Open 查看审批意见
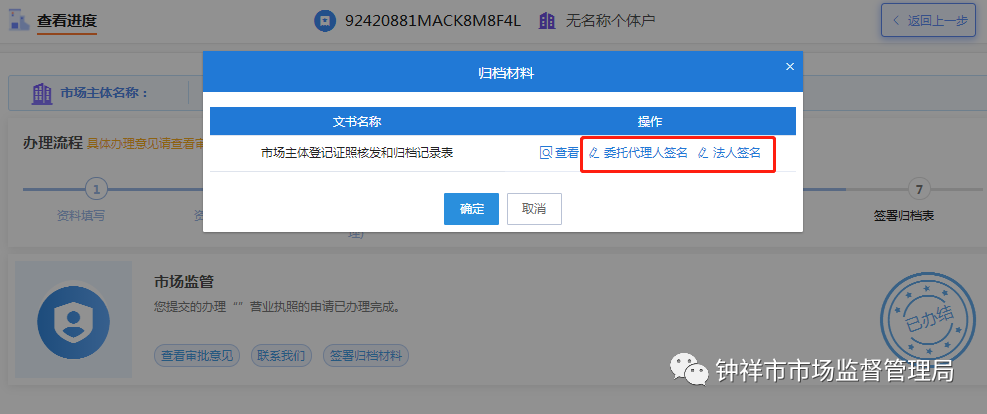The width and height of the screenshot is (987, 414). pos(196,355)
